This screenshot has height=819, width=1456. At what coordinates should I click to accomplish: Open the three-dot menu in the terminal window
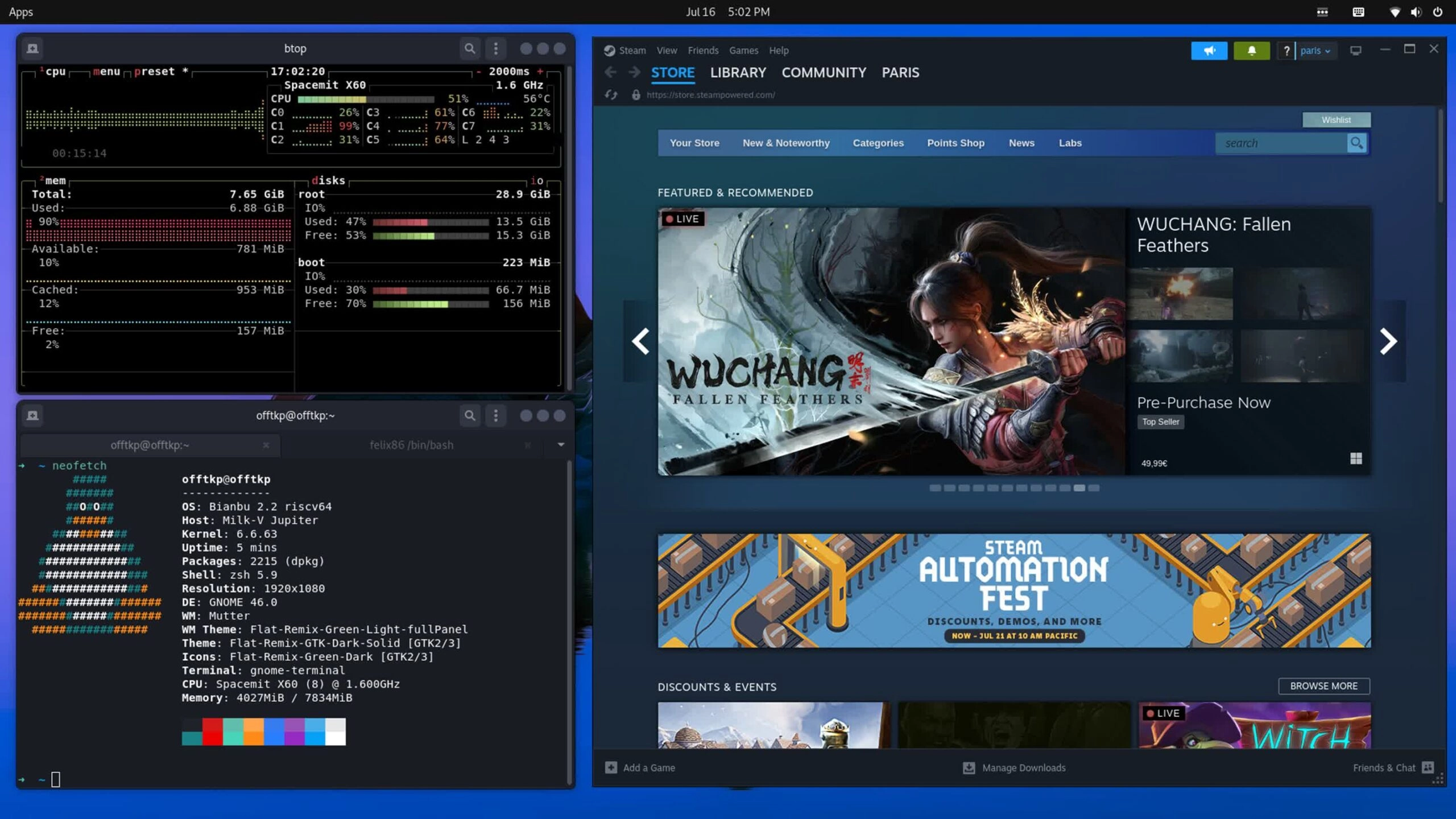point(495,416)
